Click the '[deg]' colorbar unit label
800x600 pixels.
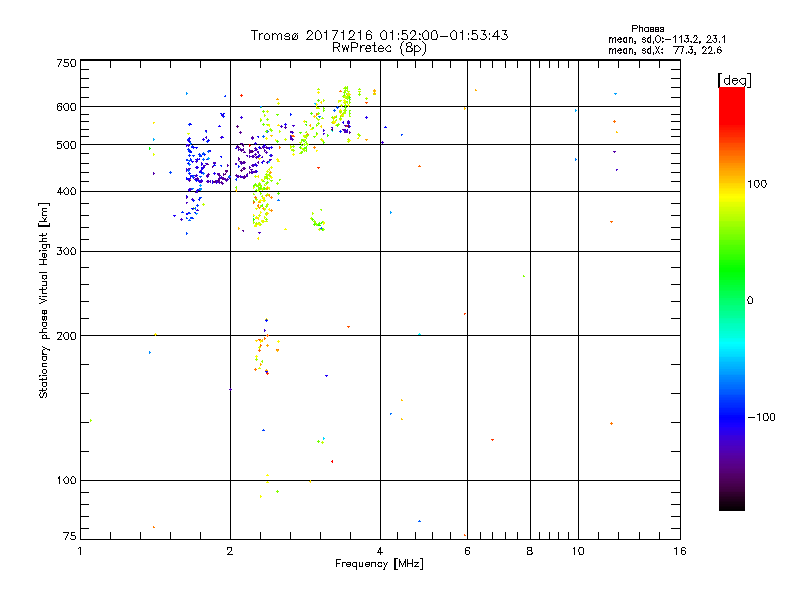(734, 80)
